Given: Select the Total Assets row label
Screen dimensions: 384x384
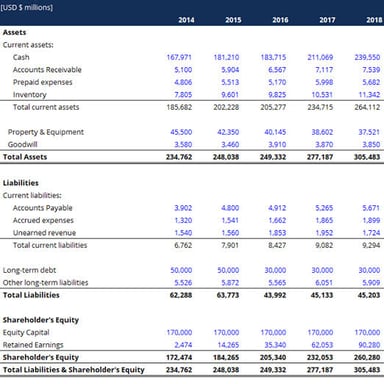Looking at the screenshot, I should tap(25, 157).
